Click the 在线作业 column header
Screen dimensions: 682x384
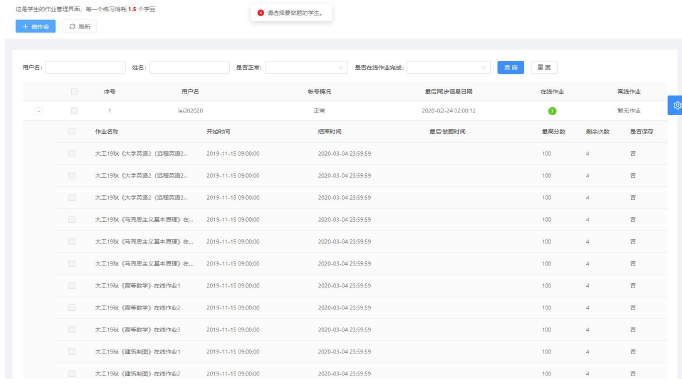point(552,92)
